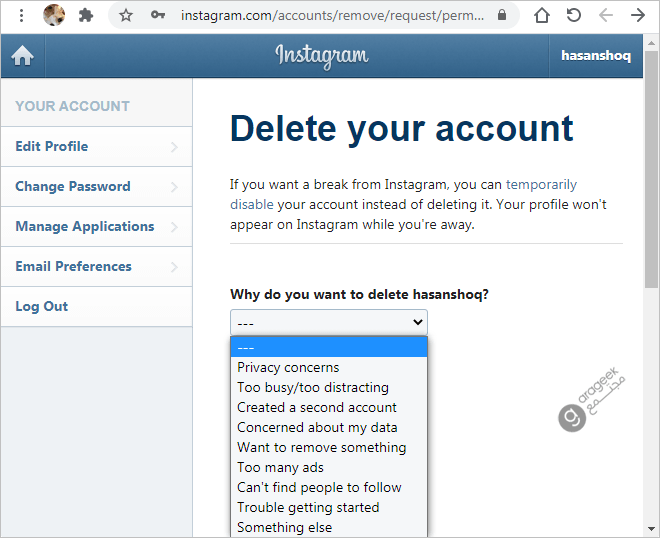Open the browser three-dot menu

(21, 16)
